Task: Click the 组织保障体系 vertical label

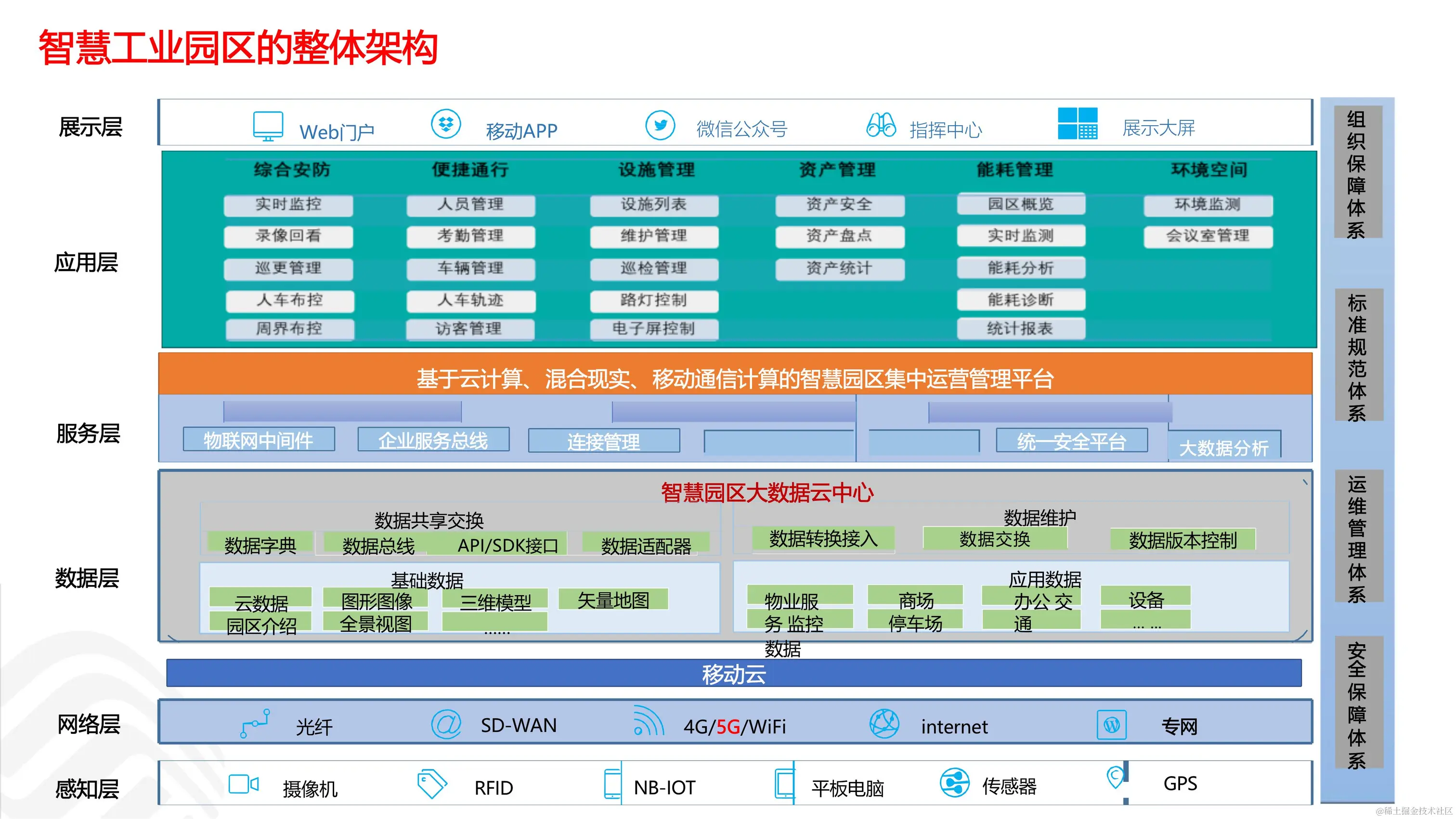Action: [1358, 172]
